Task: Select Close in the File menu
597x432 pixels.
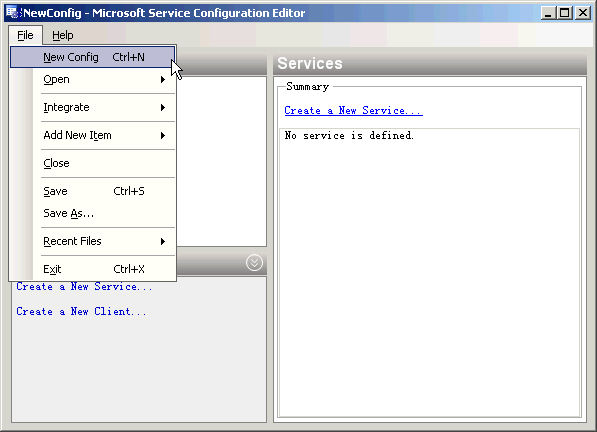Action: pyautogui.click(x=93, y=163)
